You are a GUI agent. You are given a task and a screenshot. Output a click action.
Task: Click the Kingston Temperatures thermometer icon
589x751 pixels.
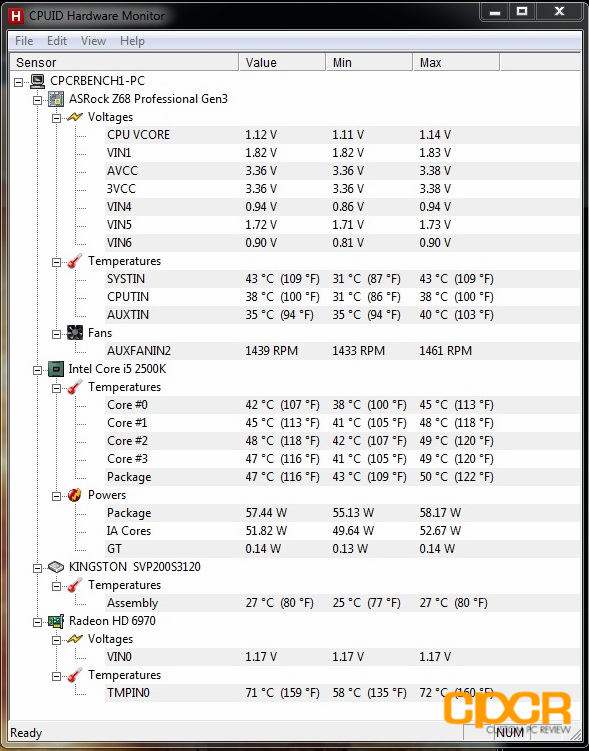(75, 585)
